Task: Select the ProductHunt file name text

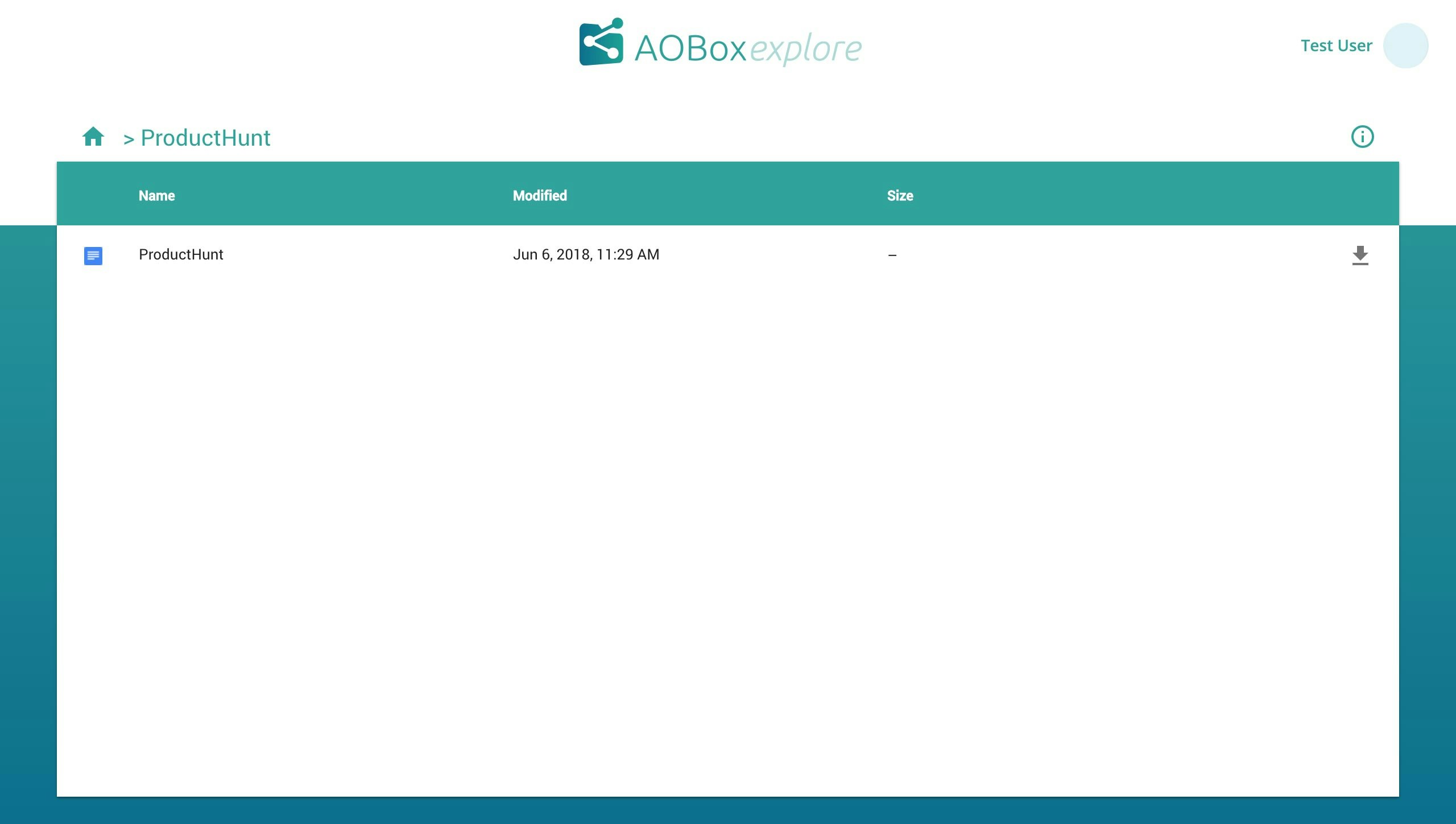Action: (181, 254)
